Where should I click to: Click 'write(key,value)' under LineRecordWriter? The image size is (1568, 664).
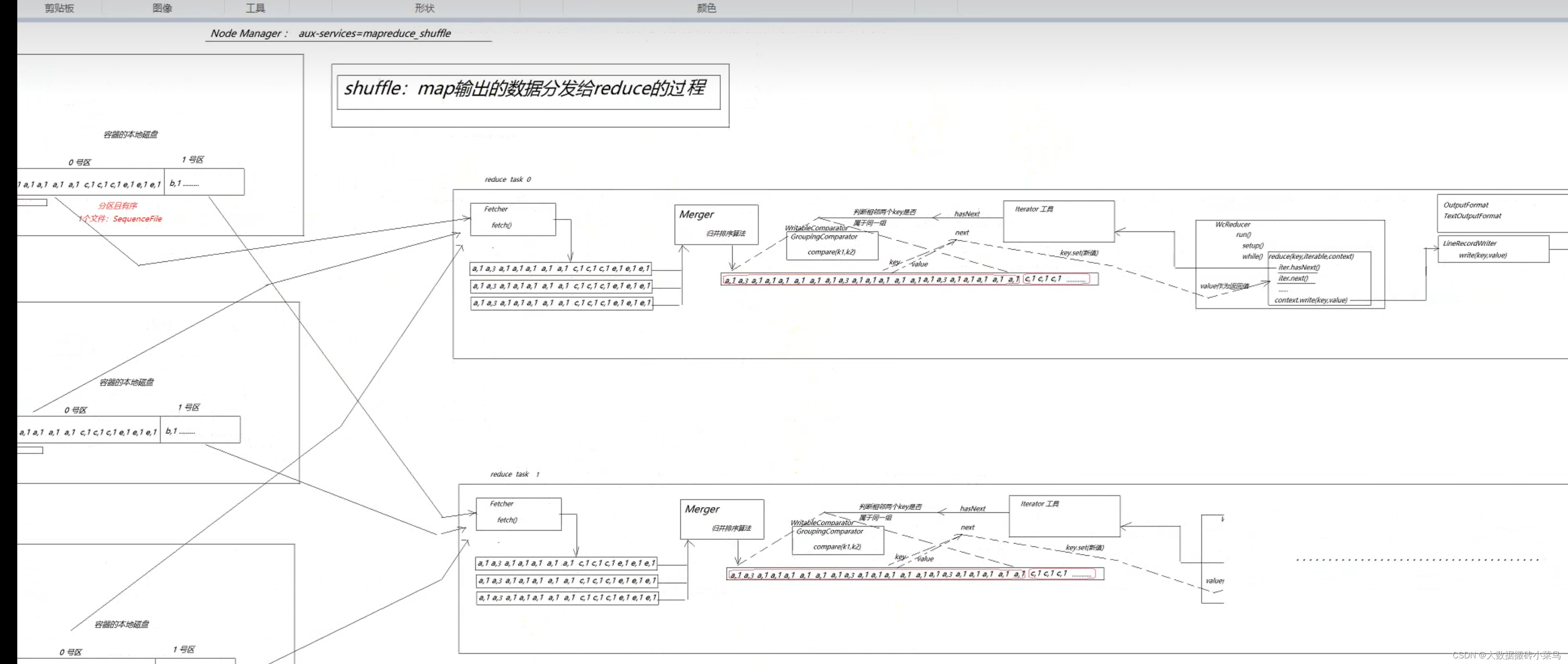[x=1482, y=255]
